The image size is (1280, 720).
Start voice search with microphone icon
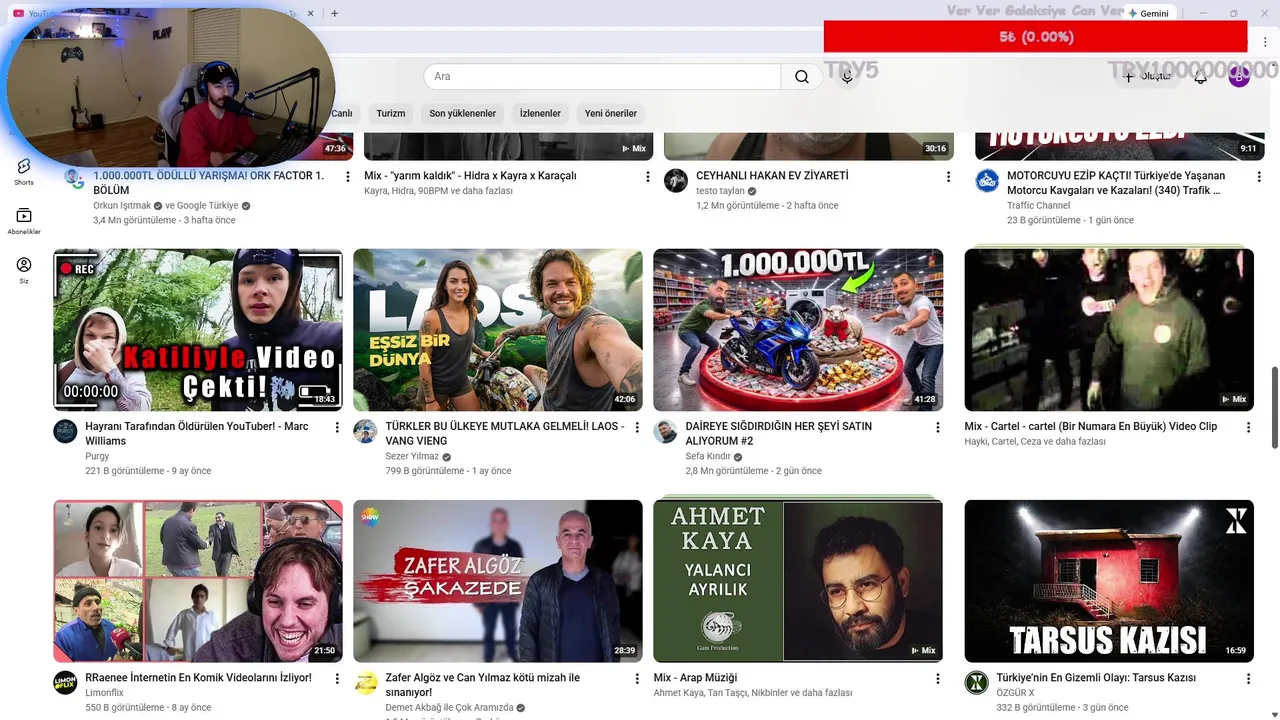point(847,77)
